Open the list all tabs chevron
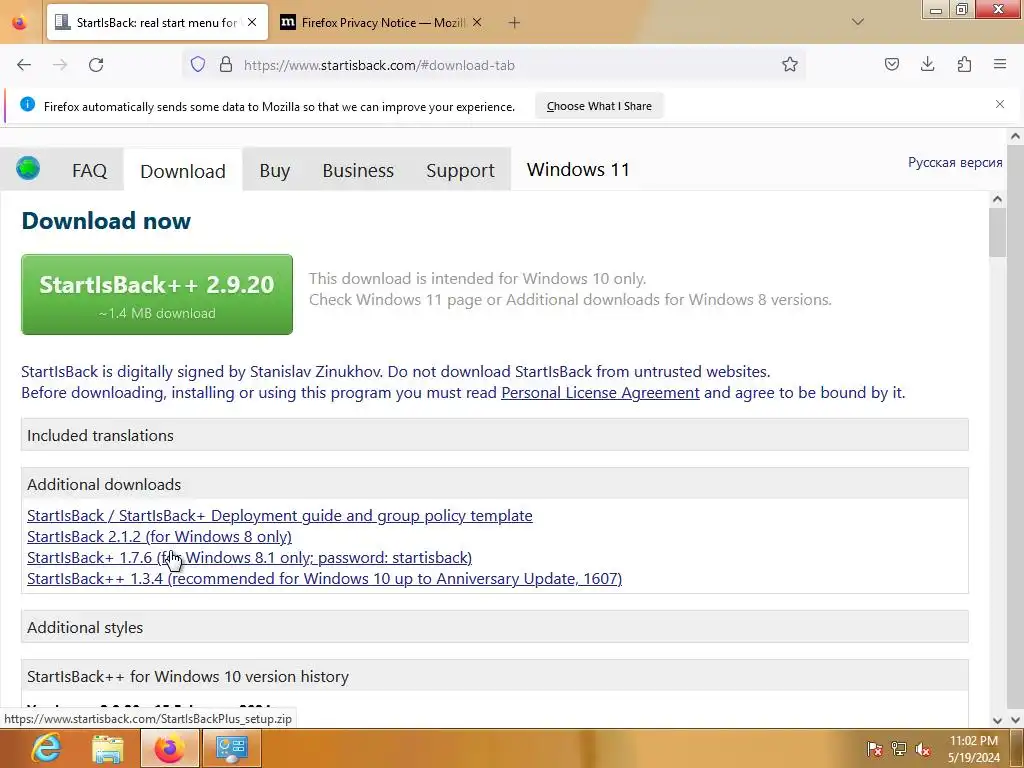 [858, 22]
